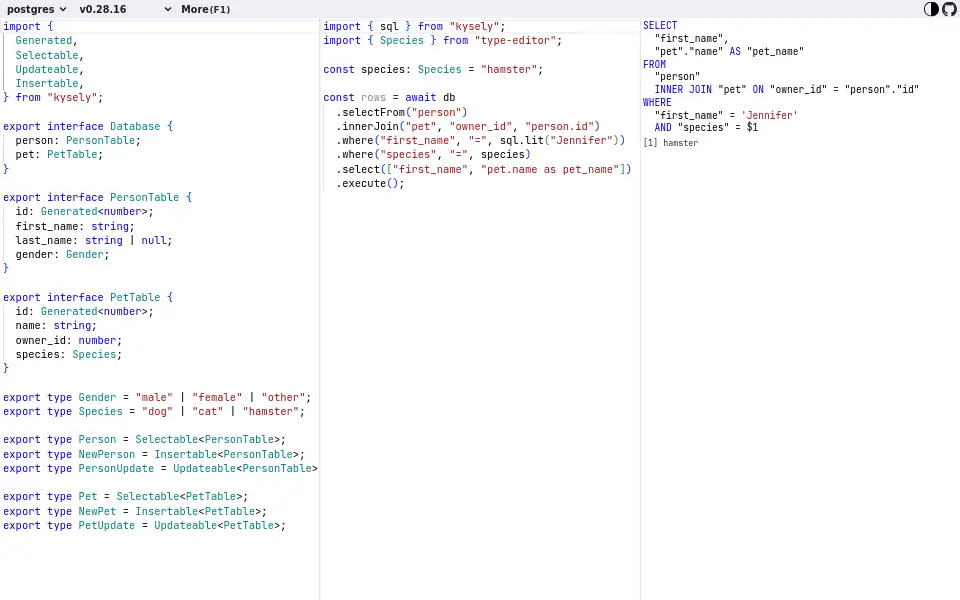Click the '.where("first_name", ...)' query line
Viewport: 960px width, 600px height.
pyautogui.click(x=481, y=140)
